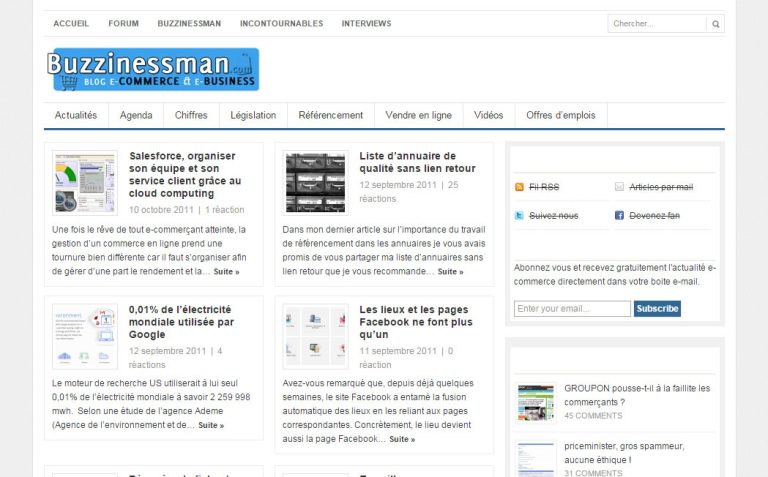Open the 31 COMMENTS link
768x477 pixels.
593,473
